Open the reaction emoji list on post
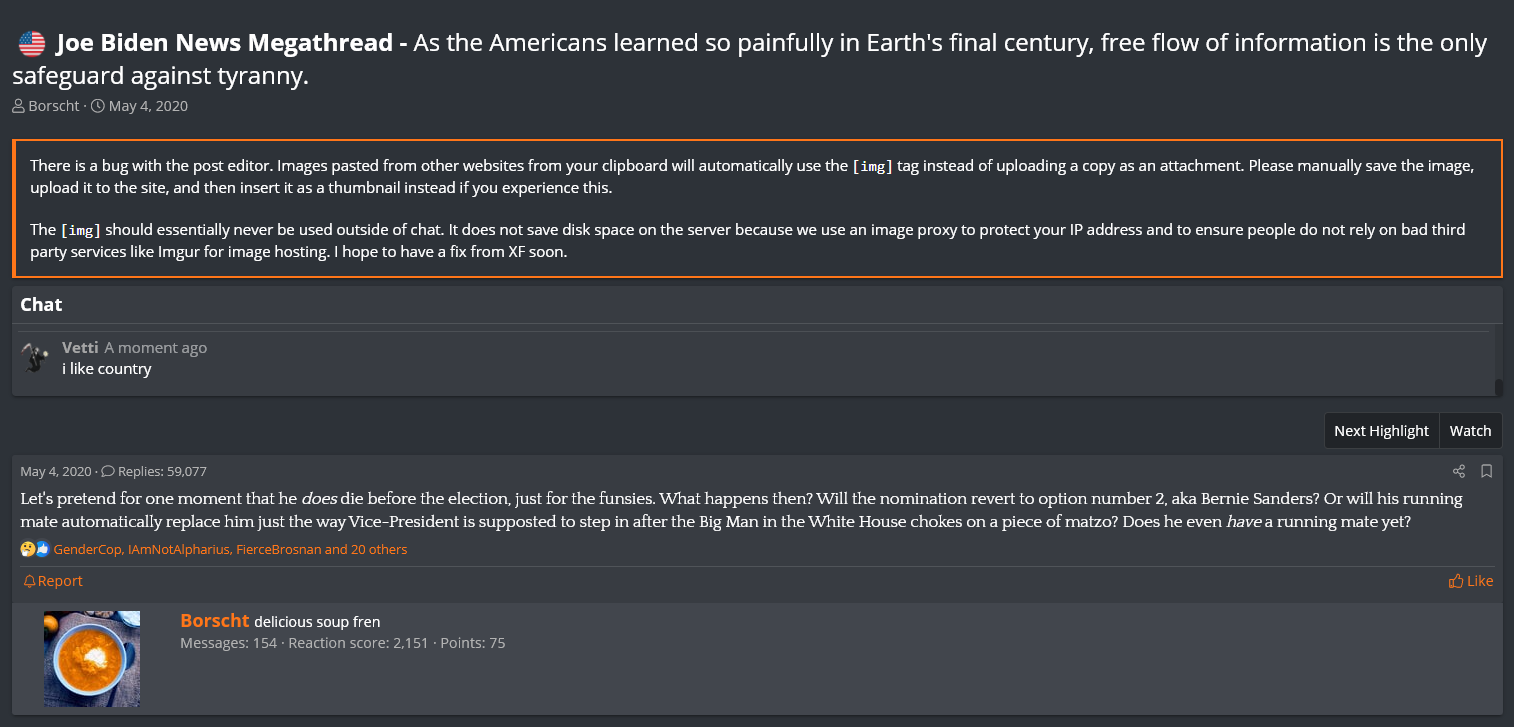Image resolution: width=1514 pixels, height=727 pixels. pos(35,549)
